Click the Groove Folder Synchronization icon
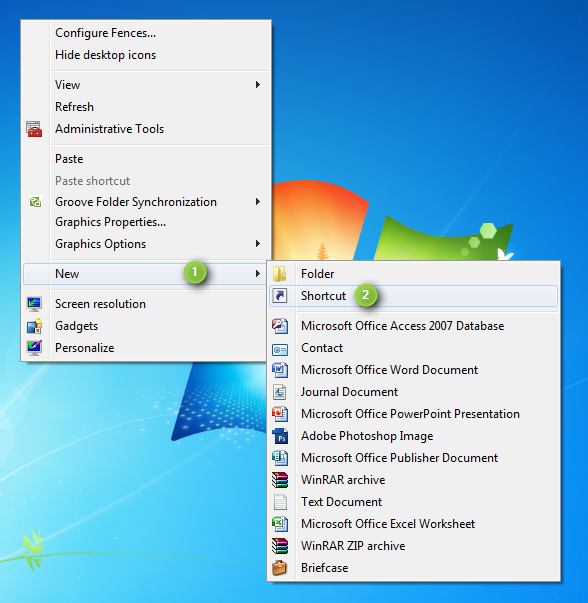 [35, 202]
